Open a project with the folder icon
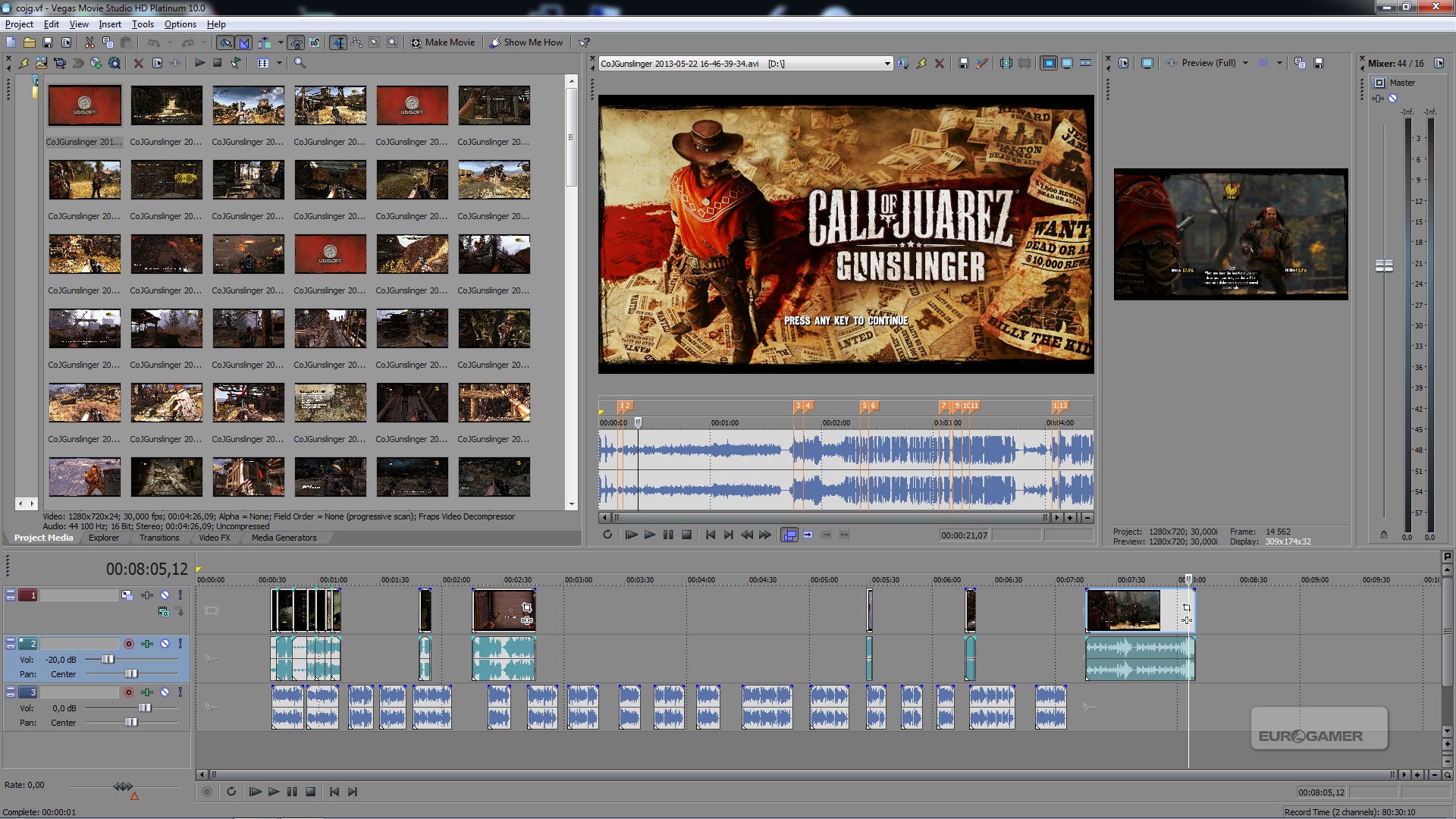Image resolution: width=1456 pixels, height=819 pixels. pyautogui.click(x=29, y=42)
